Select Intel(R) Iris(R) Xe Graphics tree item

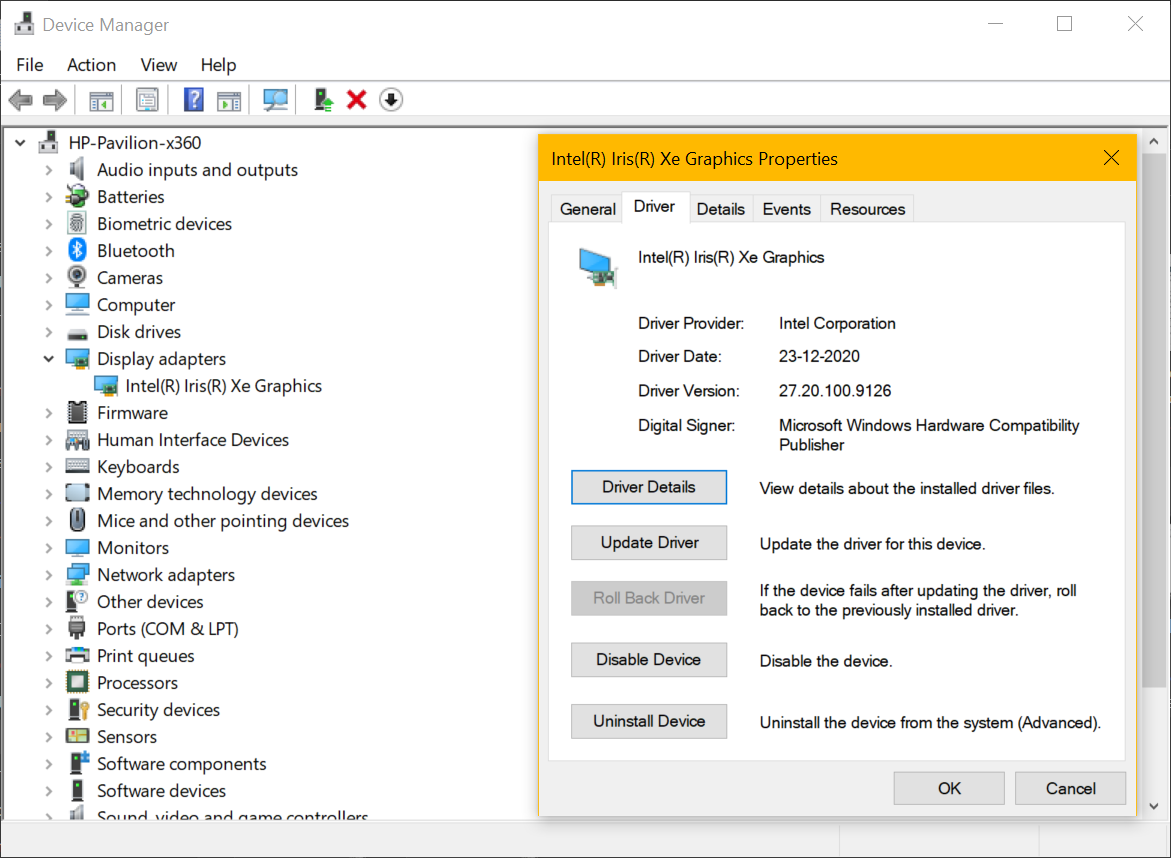223,386
